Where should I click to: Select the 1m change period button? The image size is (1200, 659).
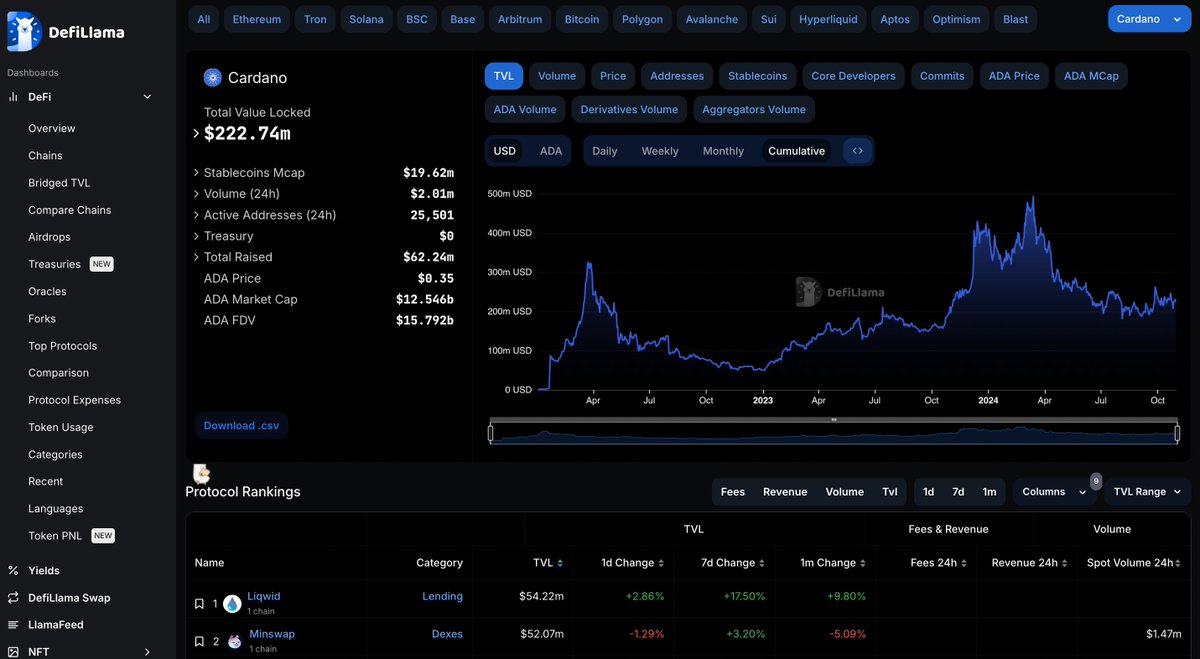point(989,492)
